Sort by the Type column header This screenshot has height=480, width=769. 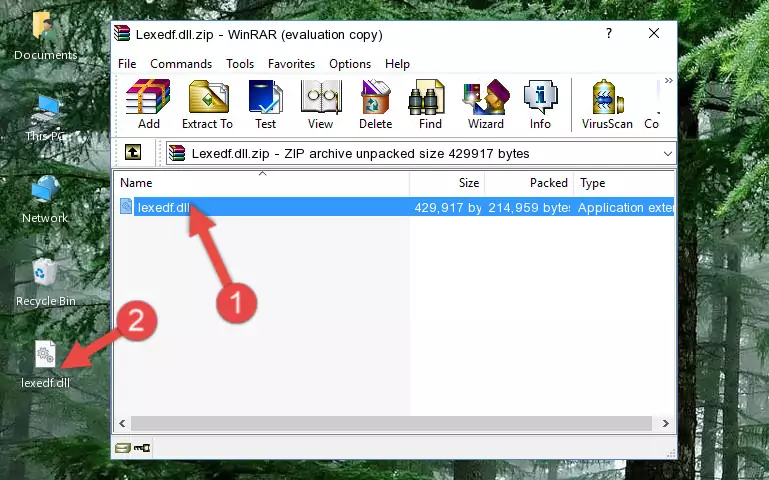pyautogui.click(x=624, y=183)
